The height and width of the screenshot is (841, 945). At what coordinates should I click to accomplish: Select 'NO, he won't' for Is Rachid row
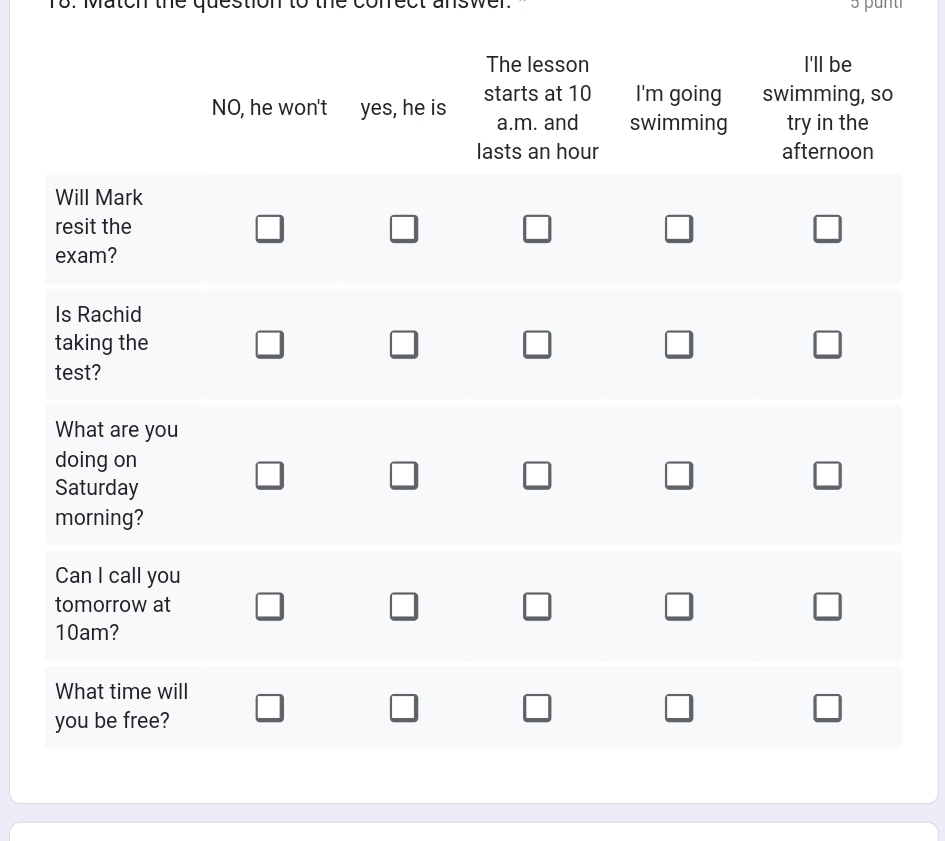pos(269,345)
